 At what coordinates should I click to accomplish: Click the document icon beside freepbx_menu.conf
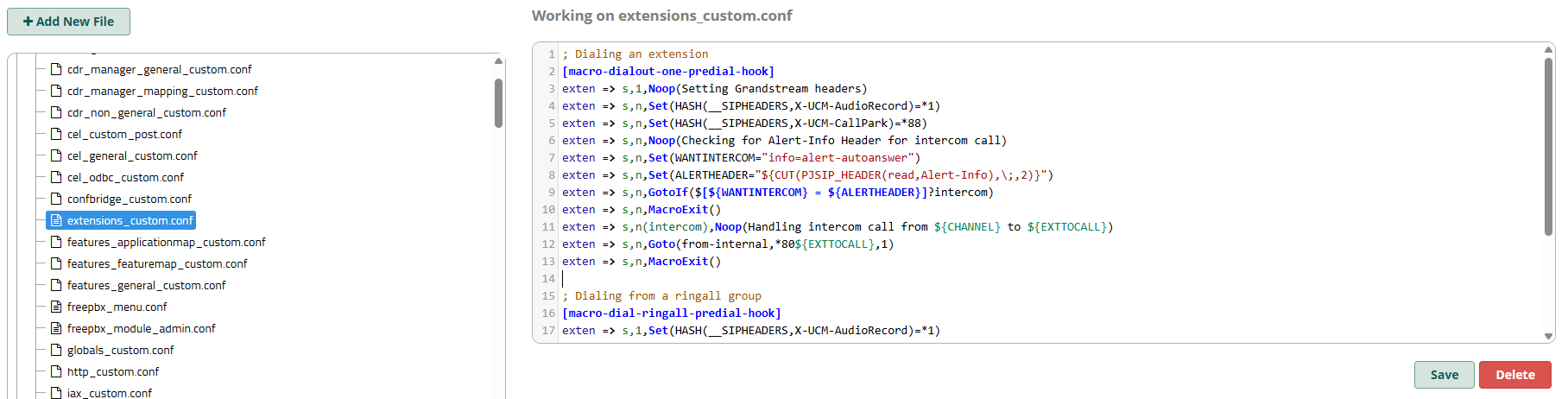pos(56,307)
